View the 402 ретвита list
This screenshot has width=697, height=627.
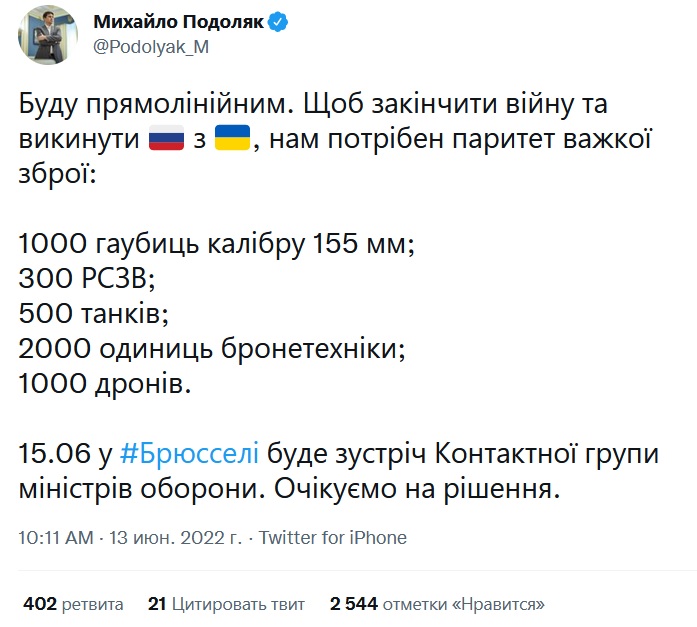(x=73, y=604)
